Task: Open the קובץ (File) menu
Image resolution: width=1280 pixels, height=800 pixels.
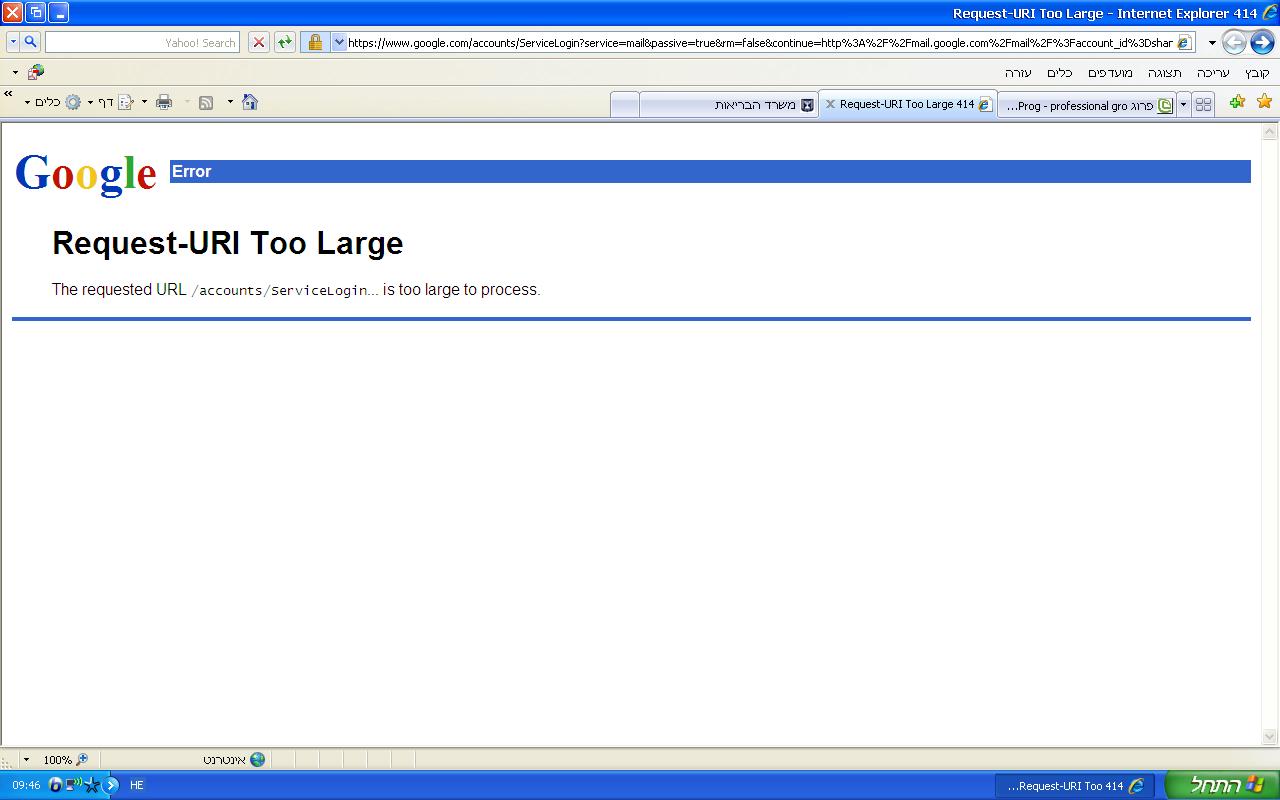Action: (1257, 73)
